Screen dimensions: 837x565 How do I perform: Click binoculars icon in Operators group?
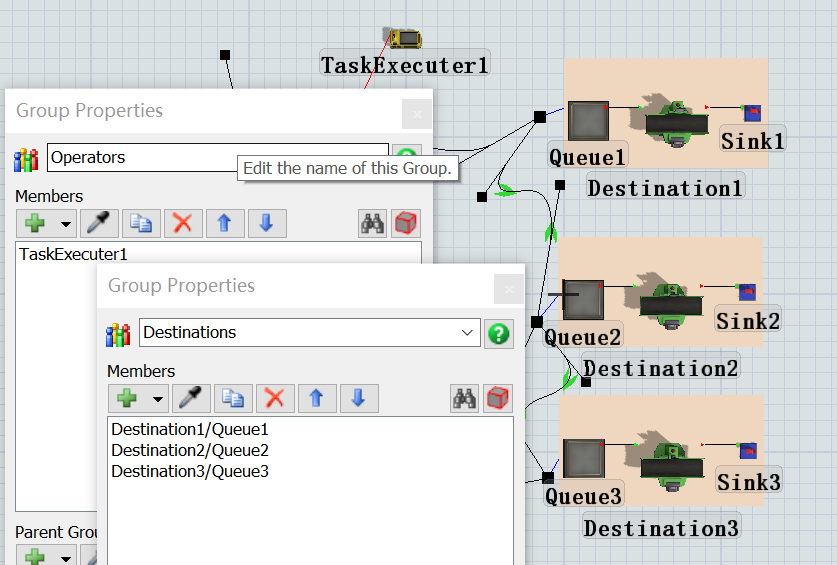click(x=372, y=223)
